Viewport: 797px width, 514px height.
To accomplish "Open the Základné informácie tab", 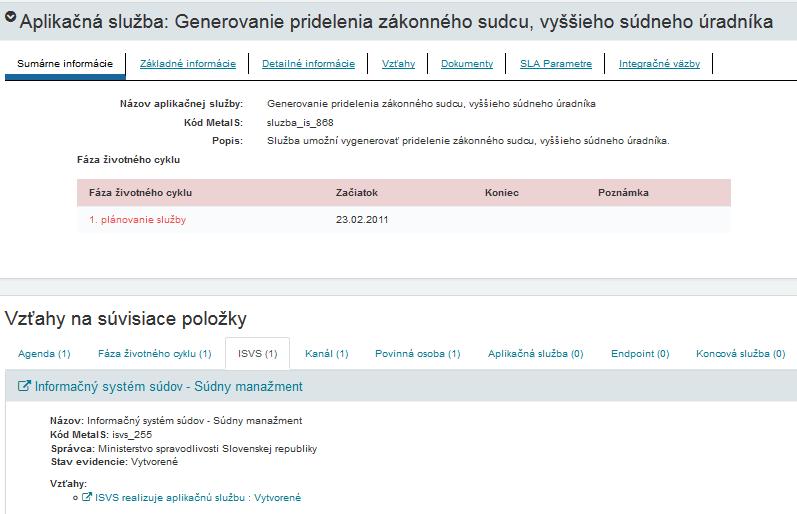I will [188, 64].
